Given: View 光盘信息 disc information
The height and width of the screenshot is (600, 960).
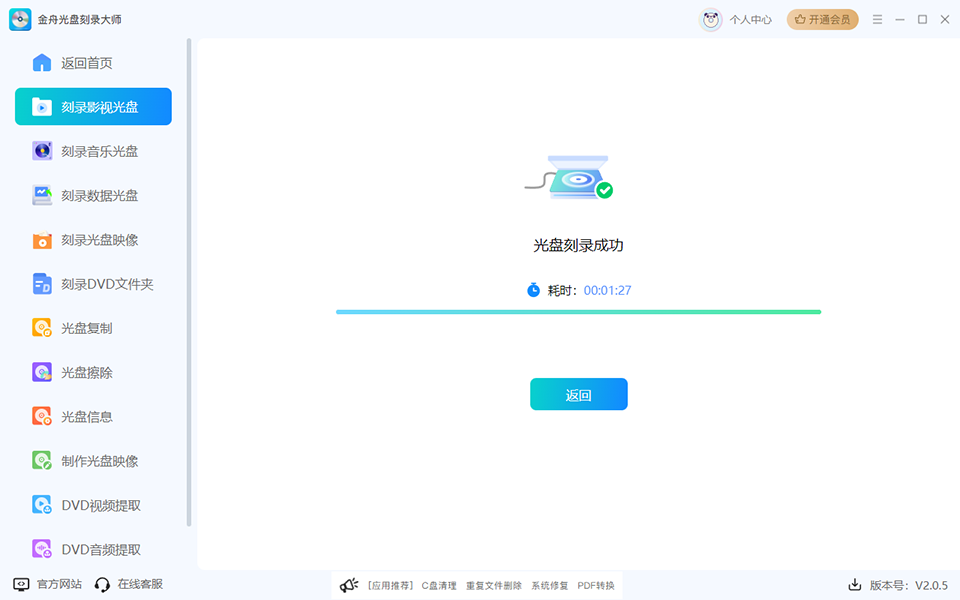Looking at the screenshot, I should (41, 415).
